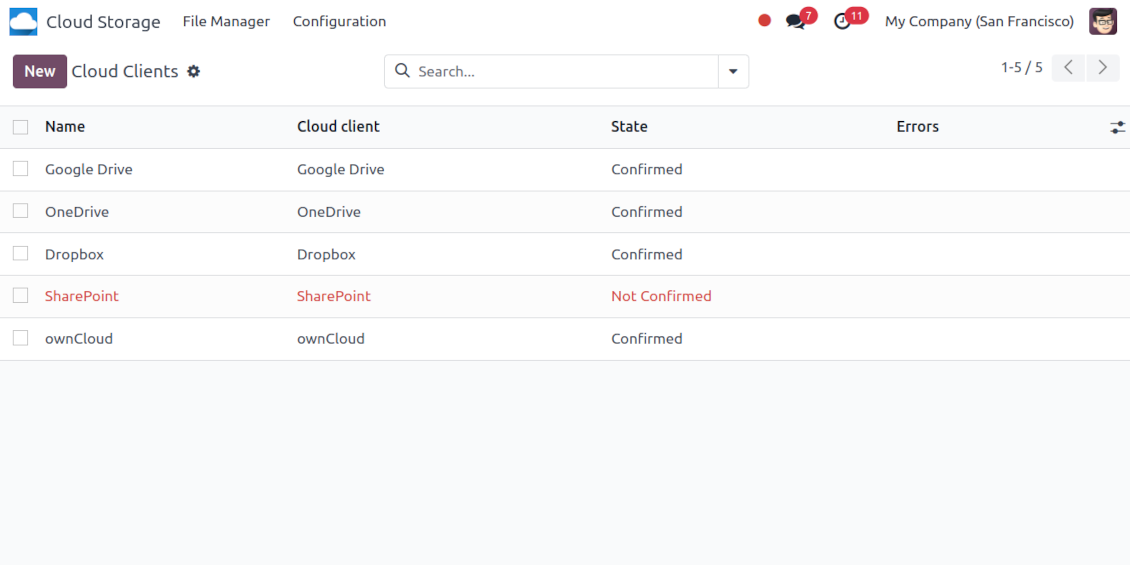This screenshot has height=565, width=1130.
Task: Click Cloud client cell reading Dropbox
Action: [326, 254]
